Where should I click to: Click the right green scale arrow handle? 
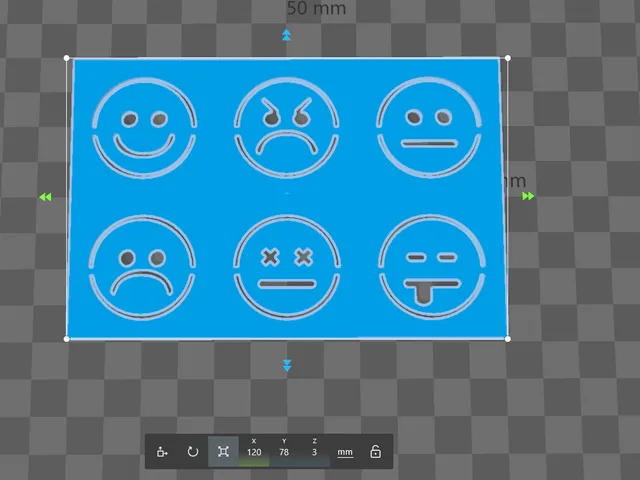click(x=528, y=196)
